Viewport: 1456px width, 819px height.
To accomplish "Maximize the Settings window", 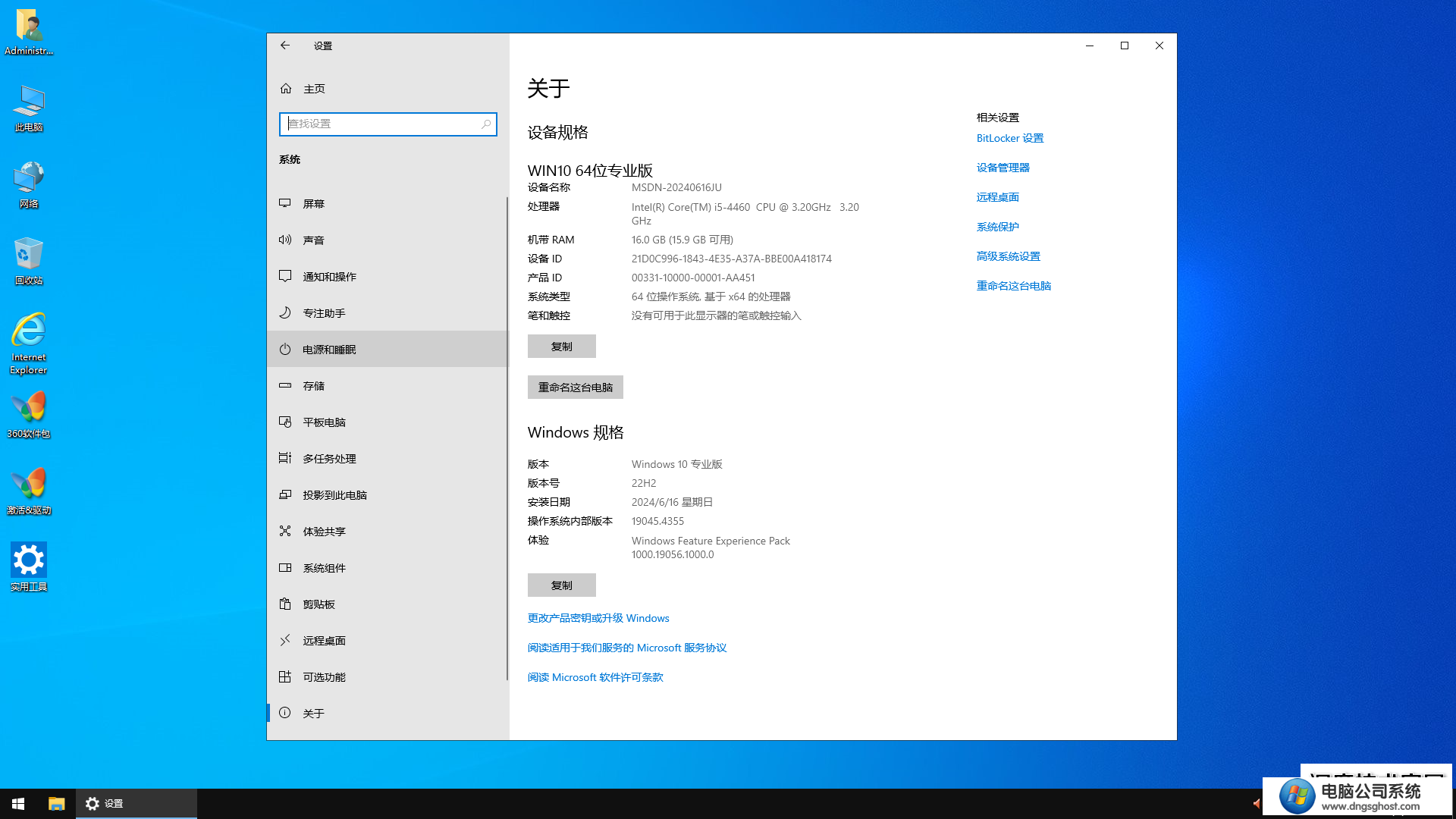I will click(x=1125, y=45).
